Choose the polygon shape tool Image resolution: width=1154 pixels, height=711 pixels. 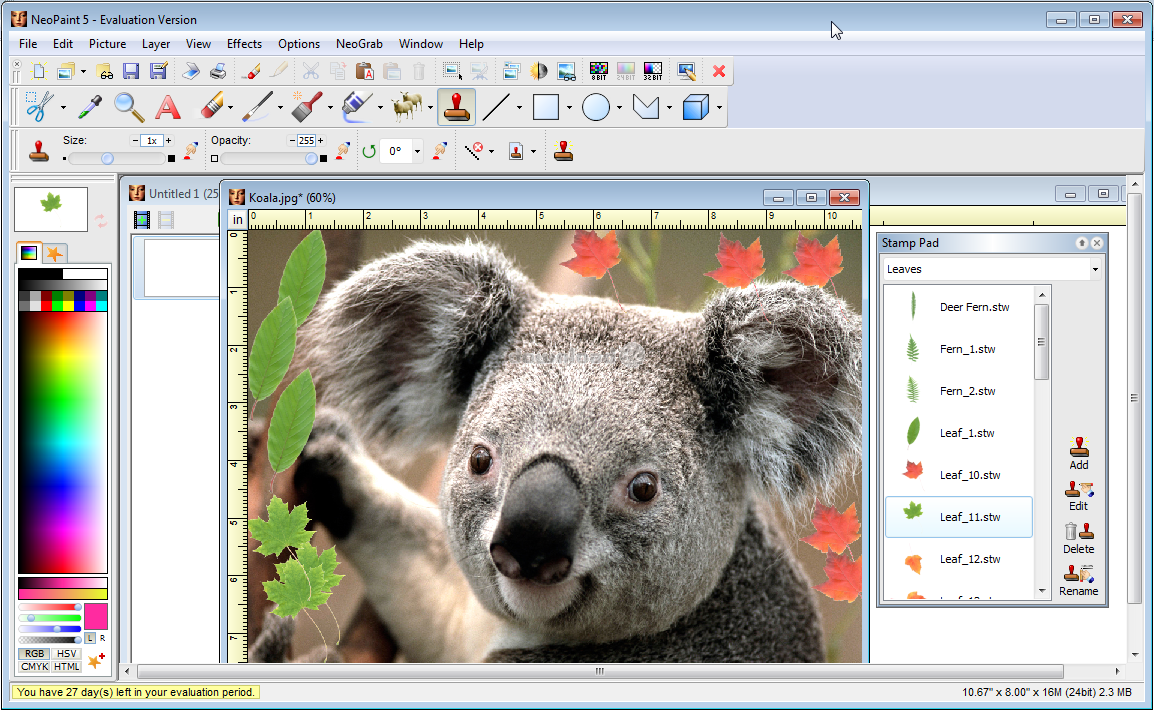click(x=645, y=107)
